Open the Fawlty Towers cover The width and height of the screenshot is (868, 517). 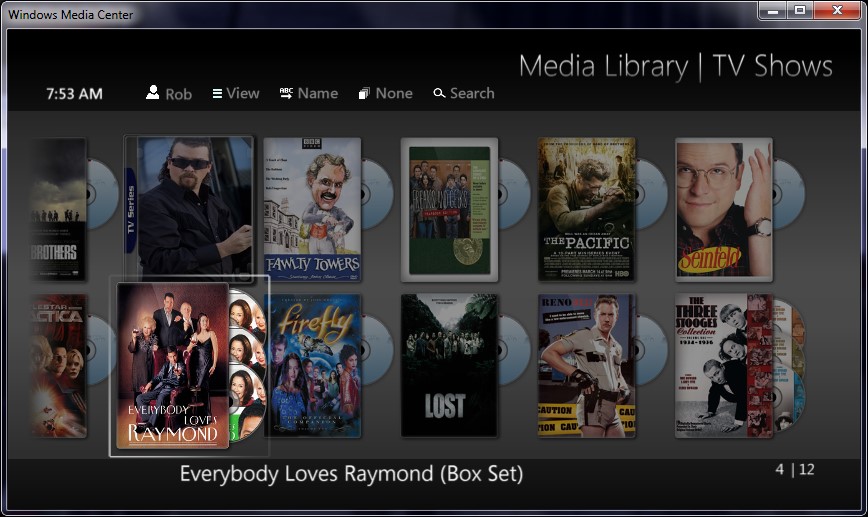[312, 210]
